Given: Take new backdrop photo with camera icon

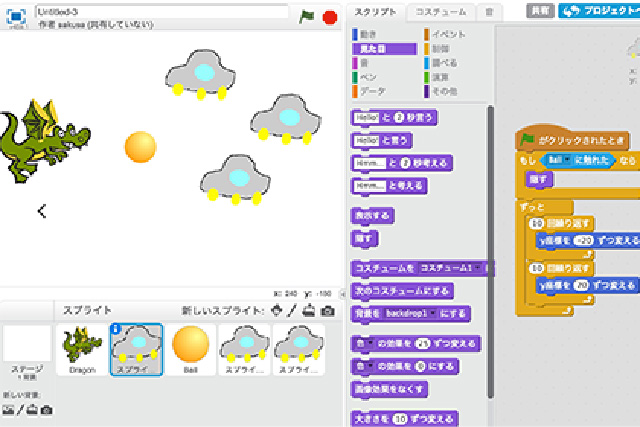Looking at the screenshot, I should click(x=47, y=409).
